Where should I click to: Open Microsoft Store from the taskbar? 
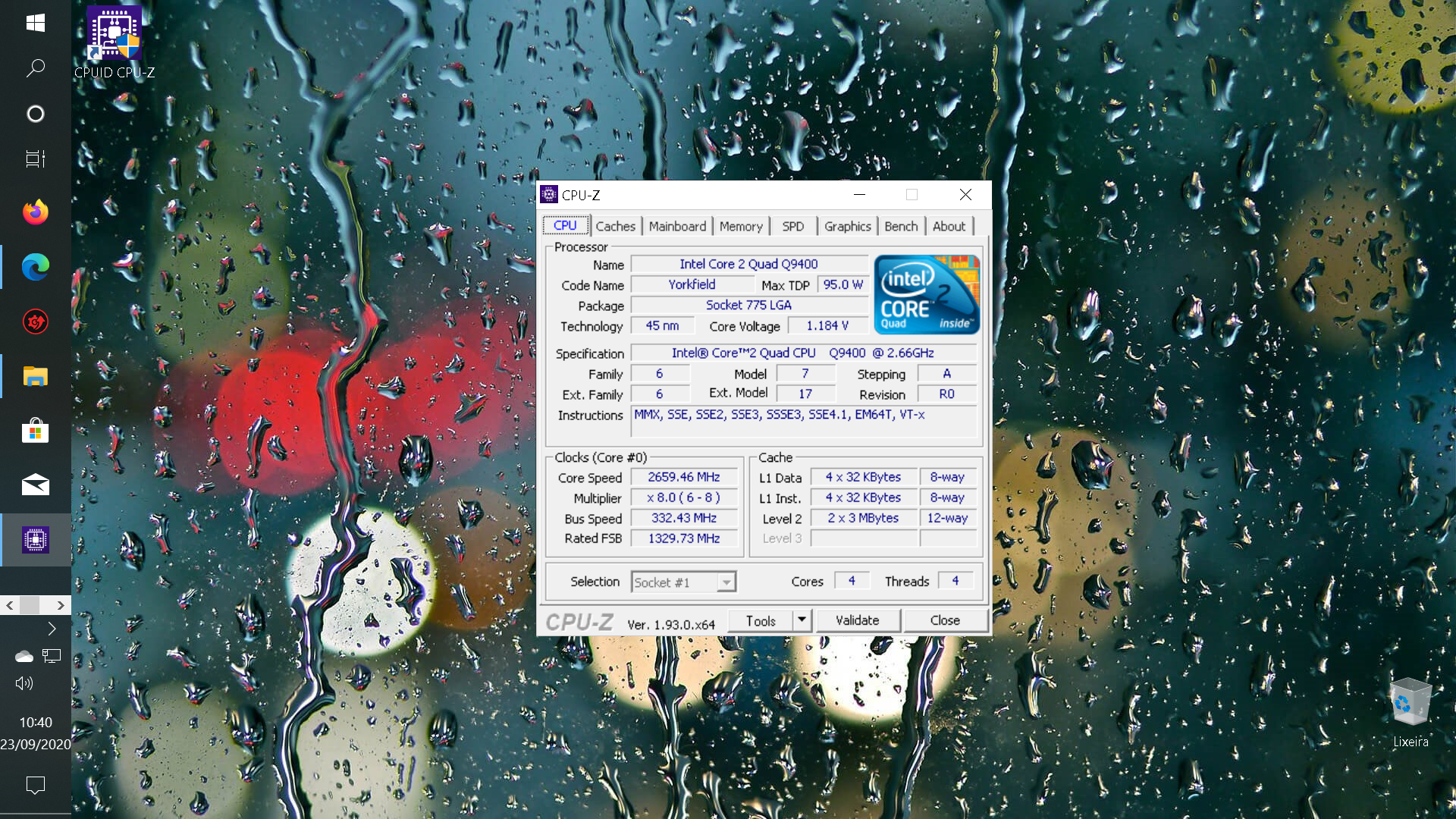coord(35,431)
